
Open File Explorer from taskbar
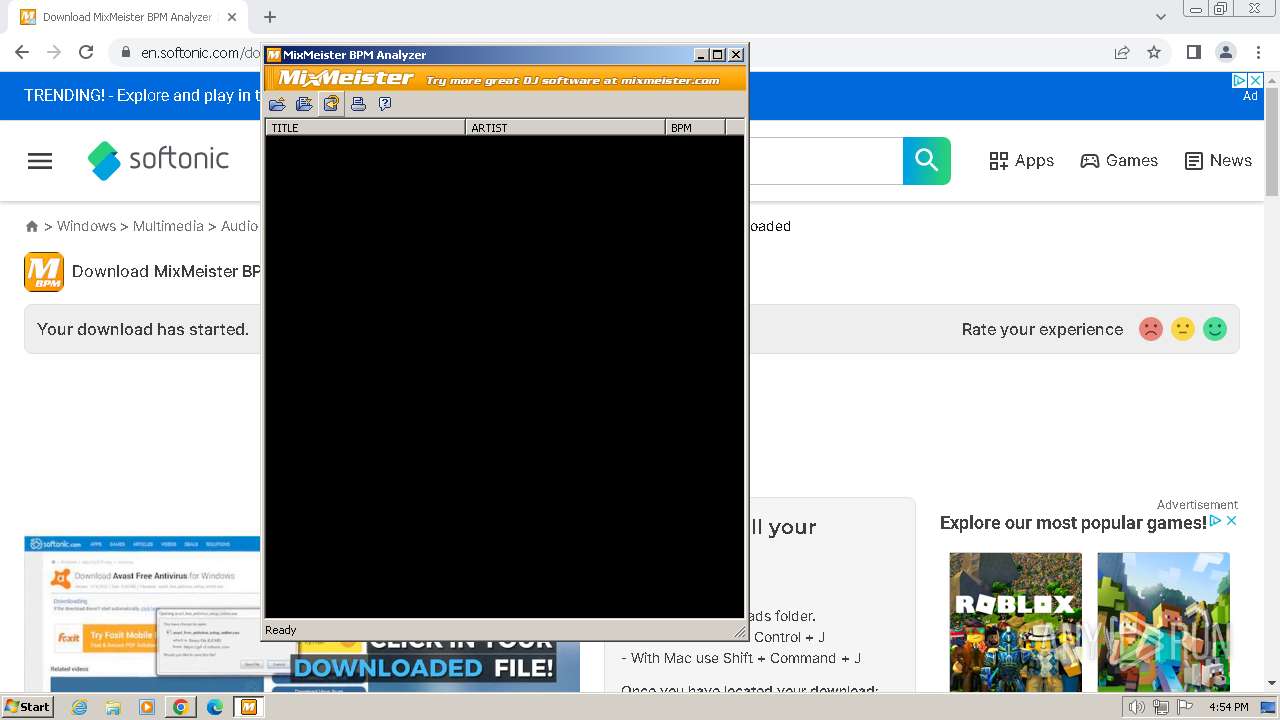tap(113, 707)
